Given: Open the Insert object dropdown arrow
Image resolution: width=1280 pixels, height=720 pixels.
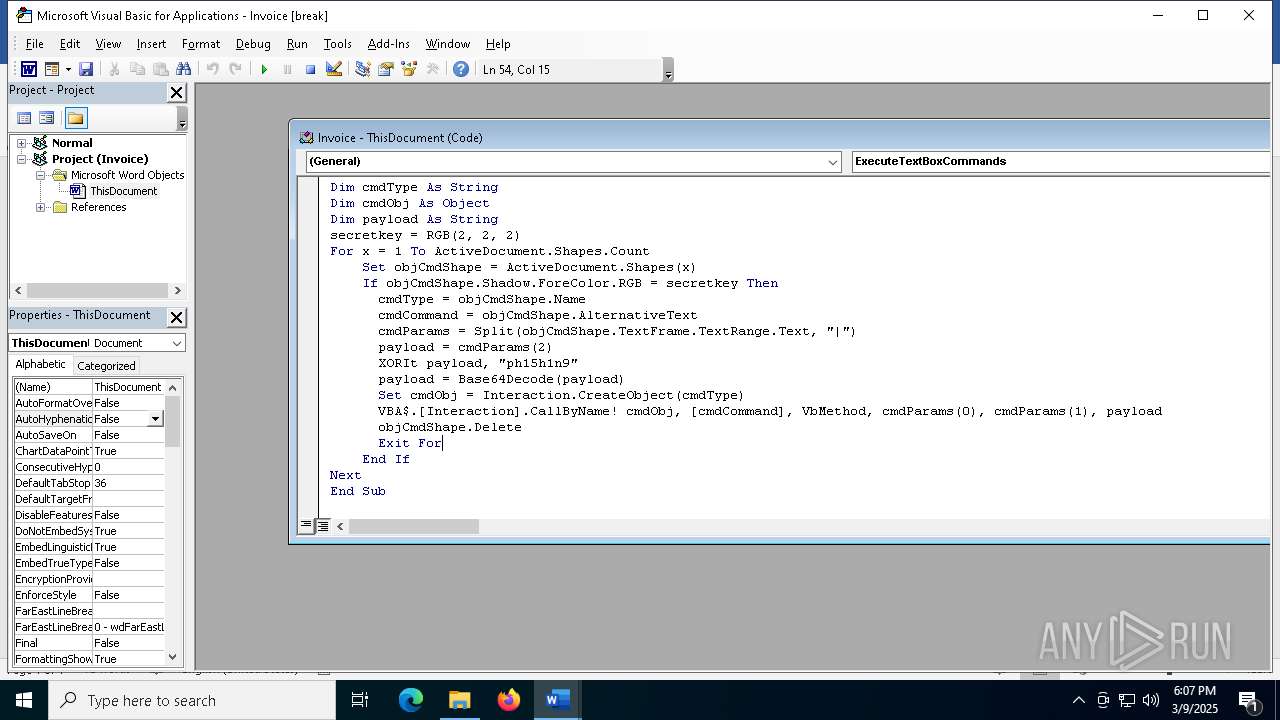Looking at the screenshot, I should point(68,69).
